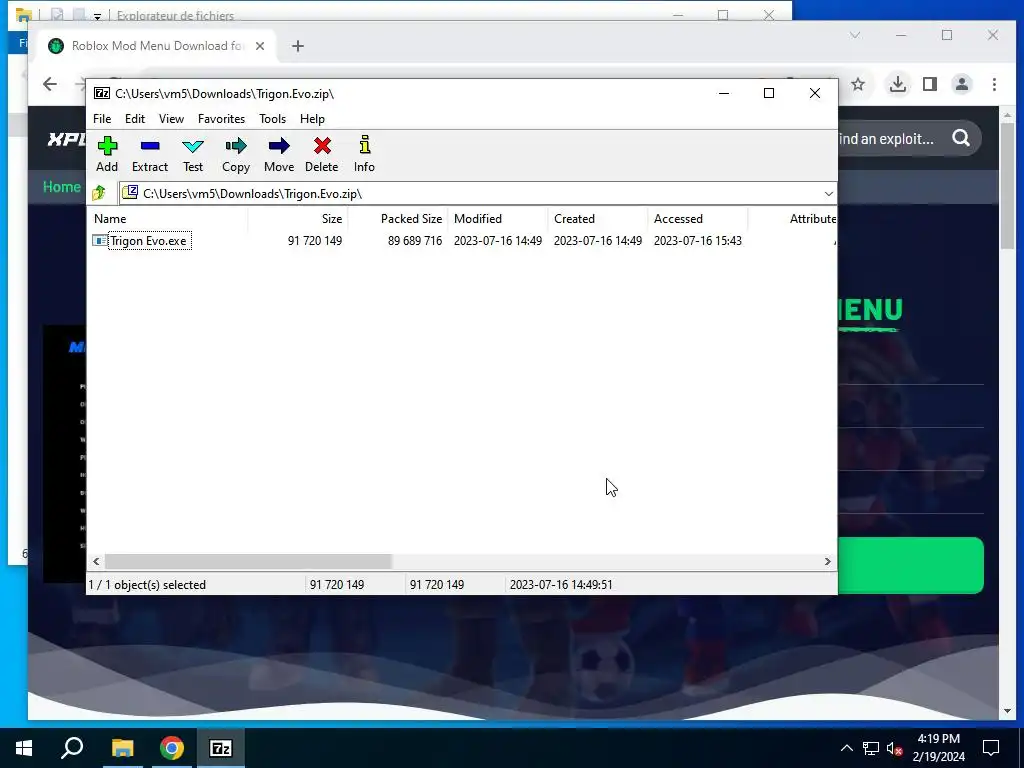The width and height of the screenshot is (1024, 768).
Task: Click the packed size 89 689 716
Action: click(415, 241)
